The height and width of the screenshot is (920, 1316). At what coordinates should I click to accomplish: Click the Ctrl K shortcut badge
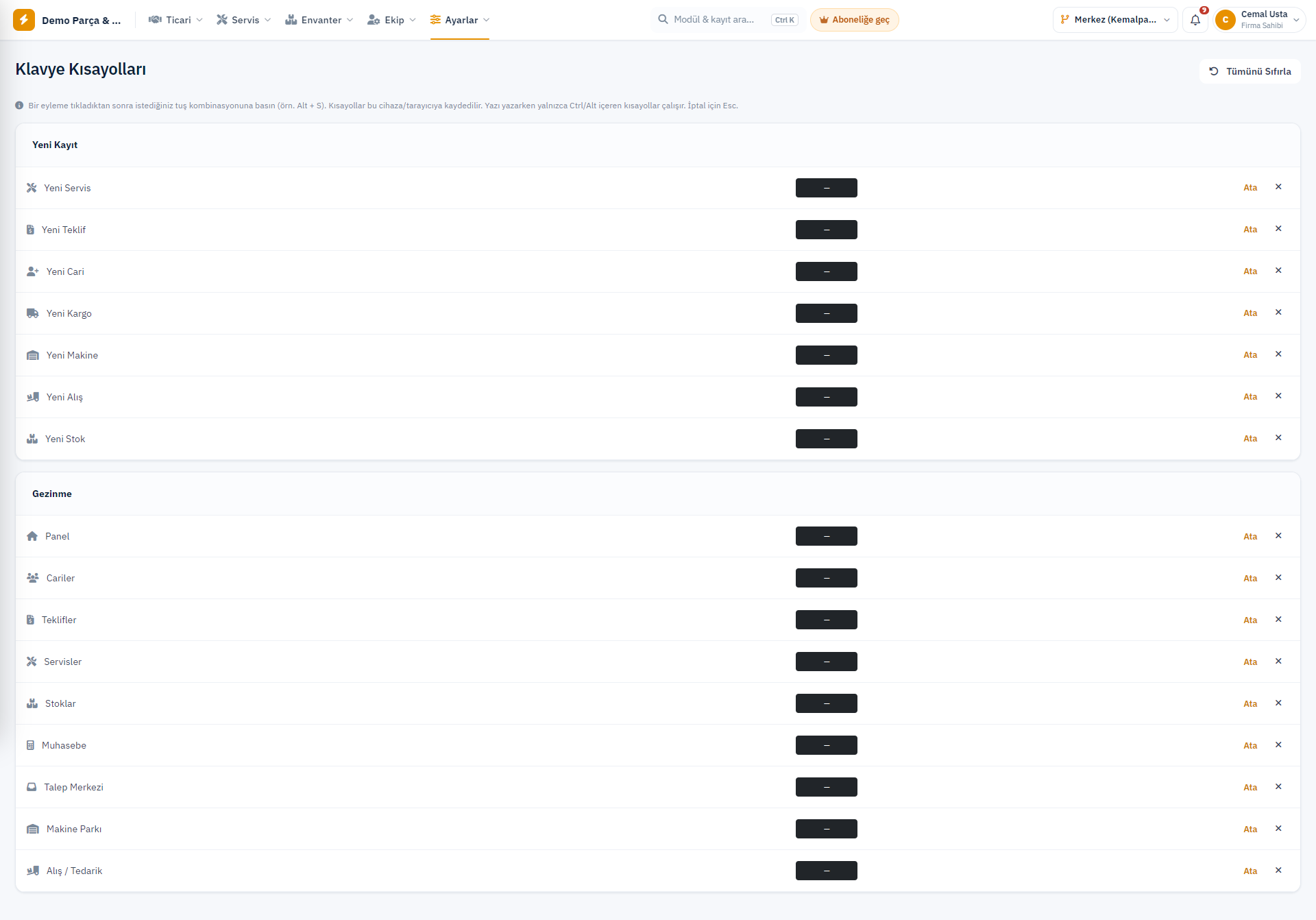click(785, 20)
